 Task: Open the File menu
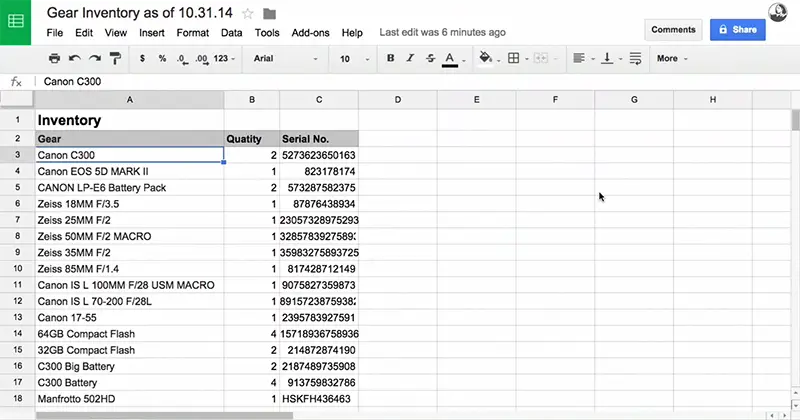coord(55,33)
